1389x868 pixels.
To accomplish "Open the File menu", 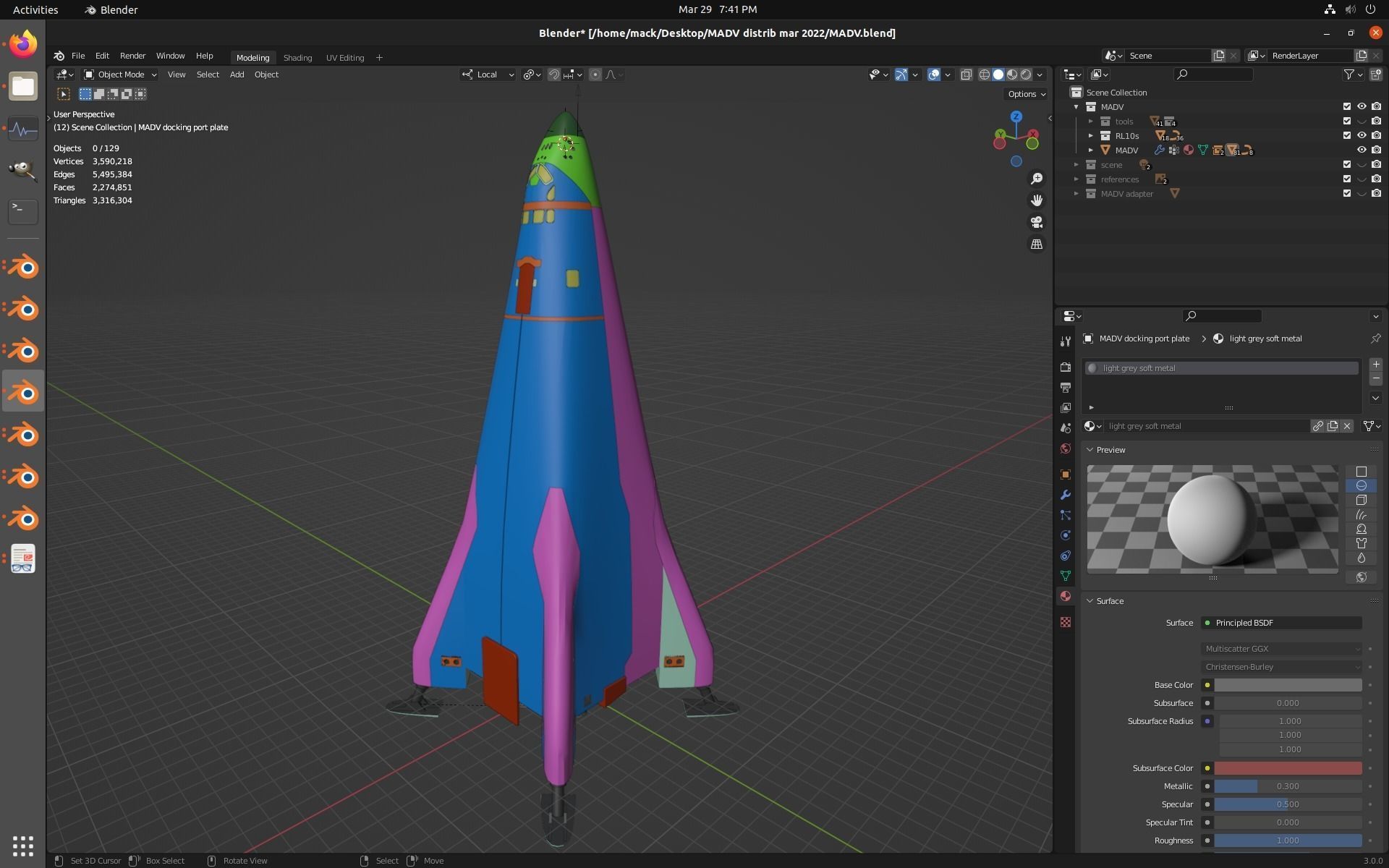I will coord(78,56).
